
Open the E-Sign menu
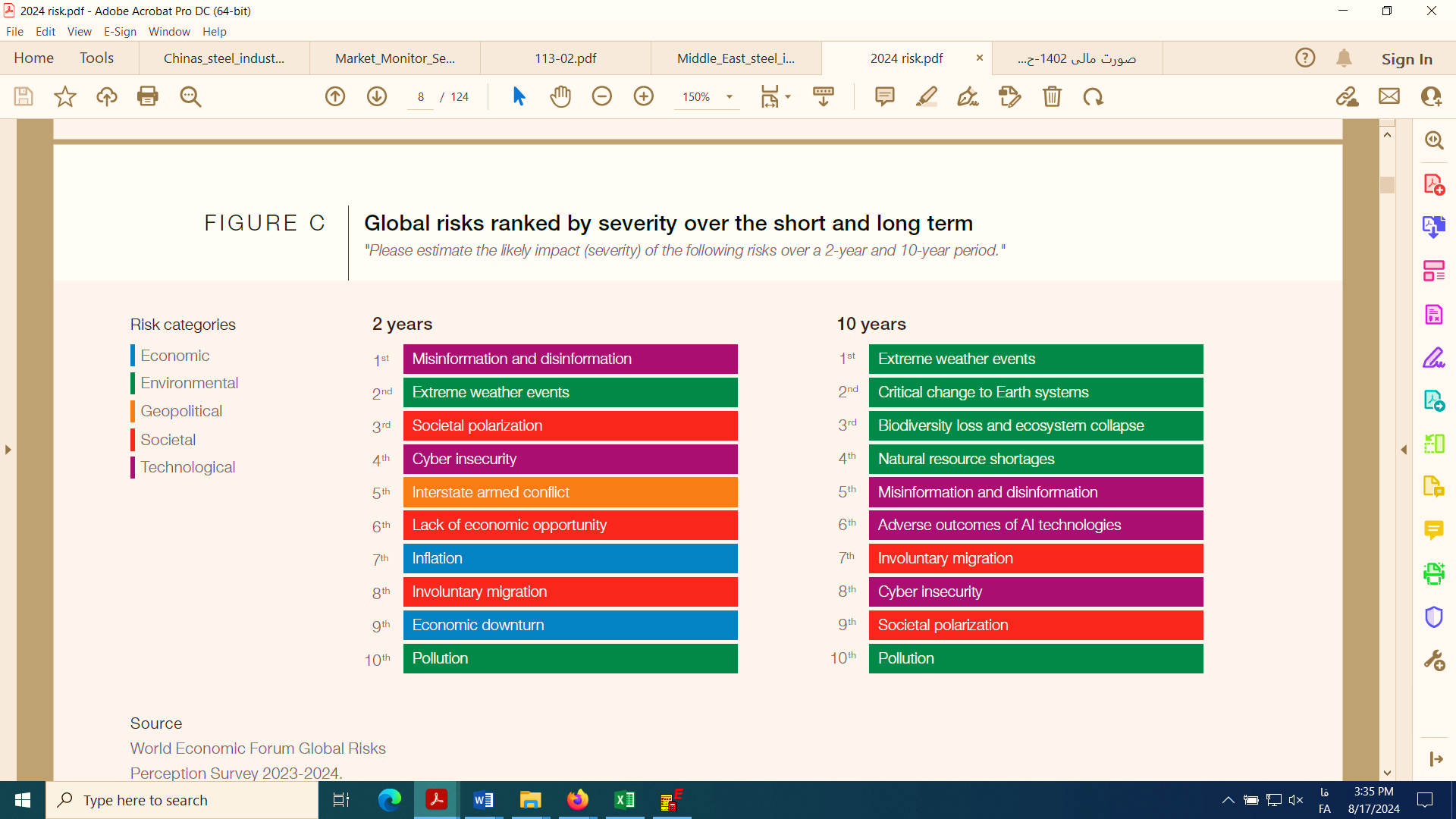pos(120,32)
